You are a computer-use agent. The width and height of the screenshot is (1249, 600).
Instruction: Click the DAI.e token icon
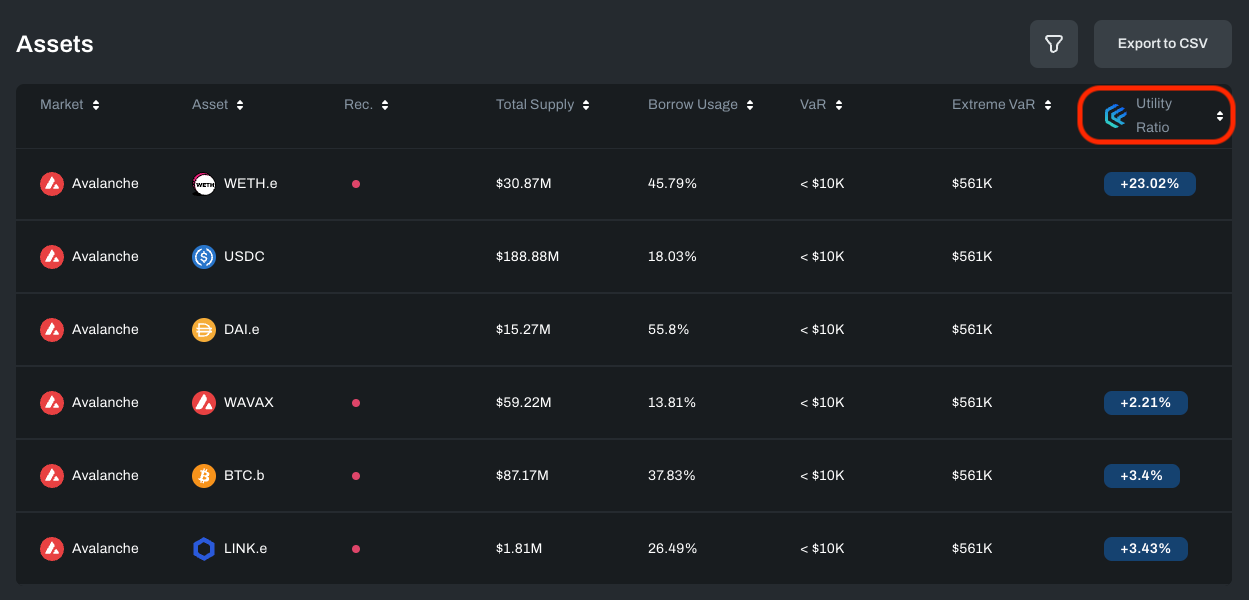[204, 330]
